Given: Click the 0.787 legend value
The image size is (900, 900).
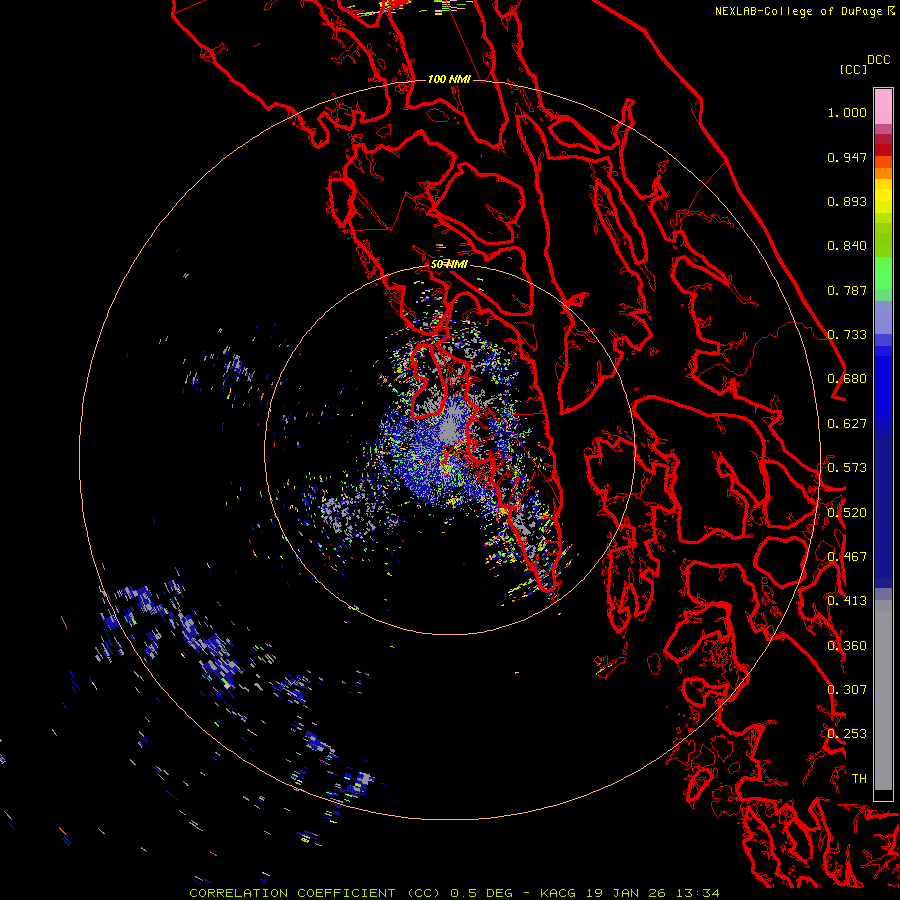Looking at the screenshot, I should coord(847,290).
